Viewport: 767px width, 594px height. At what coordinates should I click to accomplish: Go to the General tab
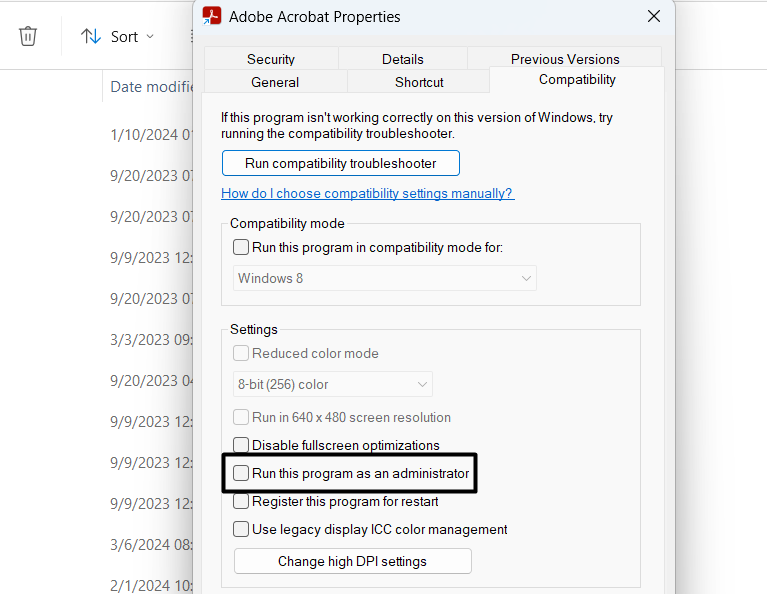[275, 82]
